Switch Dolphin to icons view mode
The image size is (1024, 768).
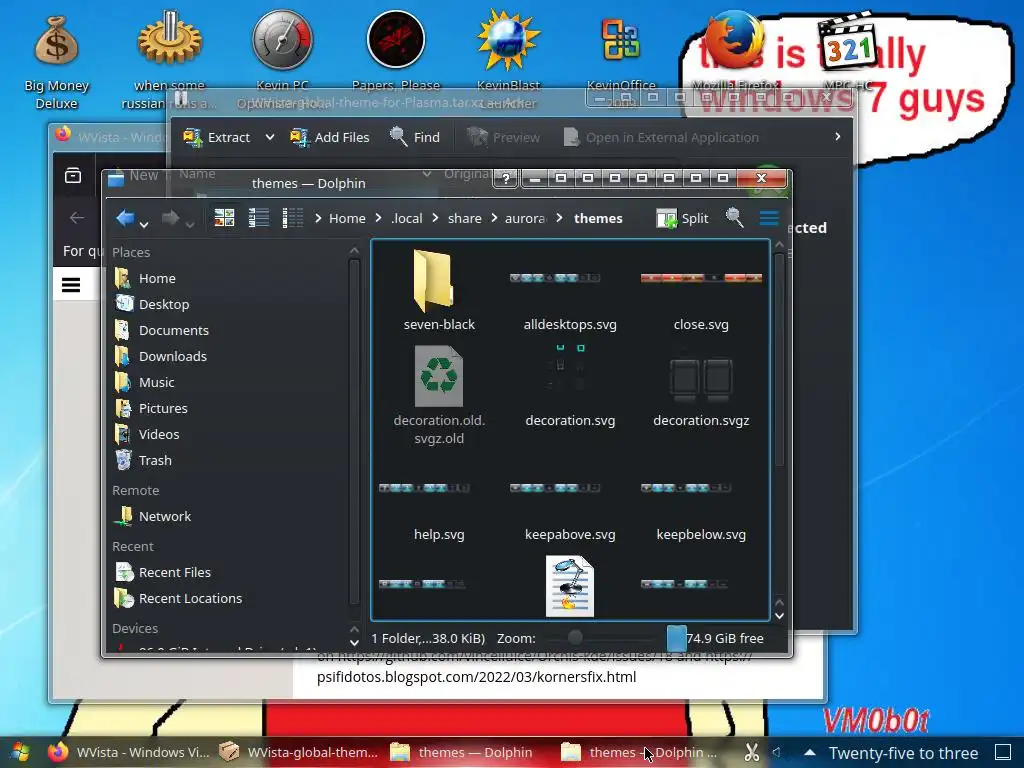(224, 217)
